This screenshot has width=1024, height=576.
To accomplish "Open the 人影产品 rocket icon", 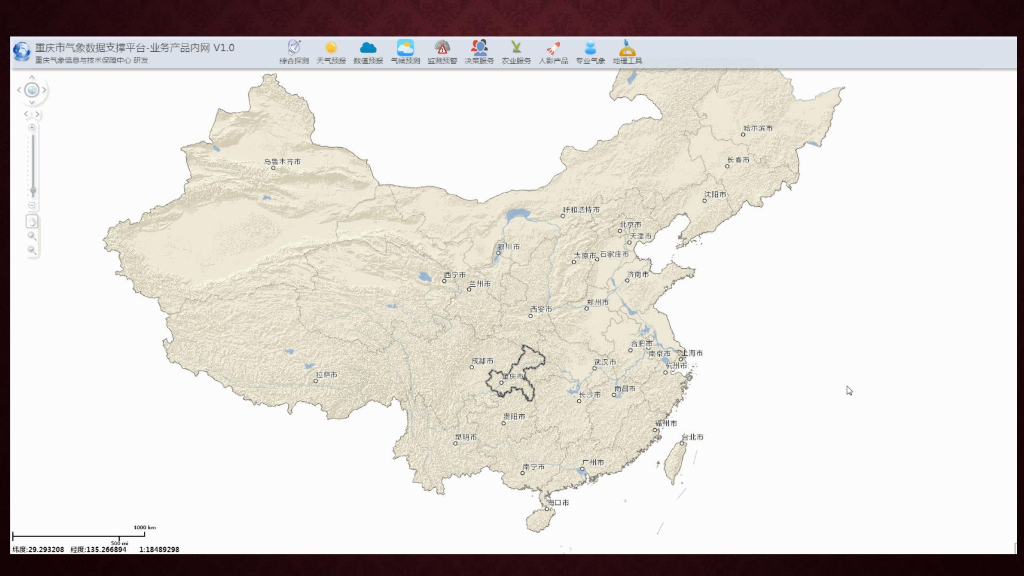I will tap(553, 51).
